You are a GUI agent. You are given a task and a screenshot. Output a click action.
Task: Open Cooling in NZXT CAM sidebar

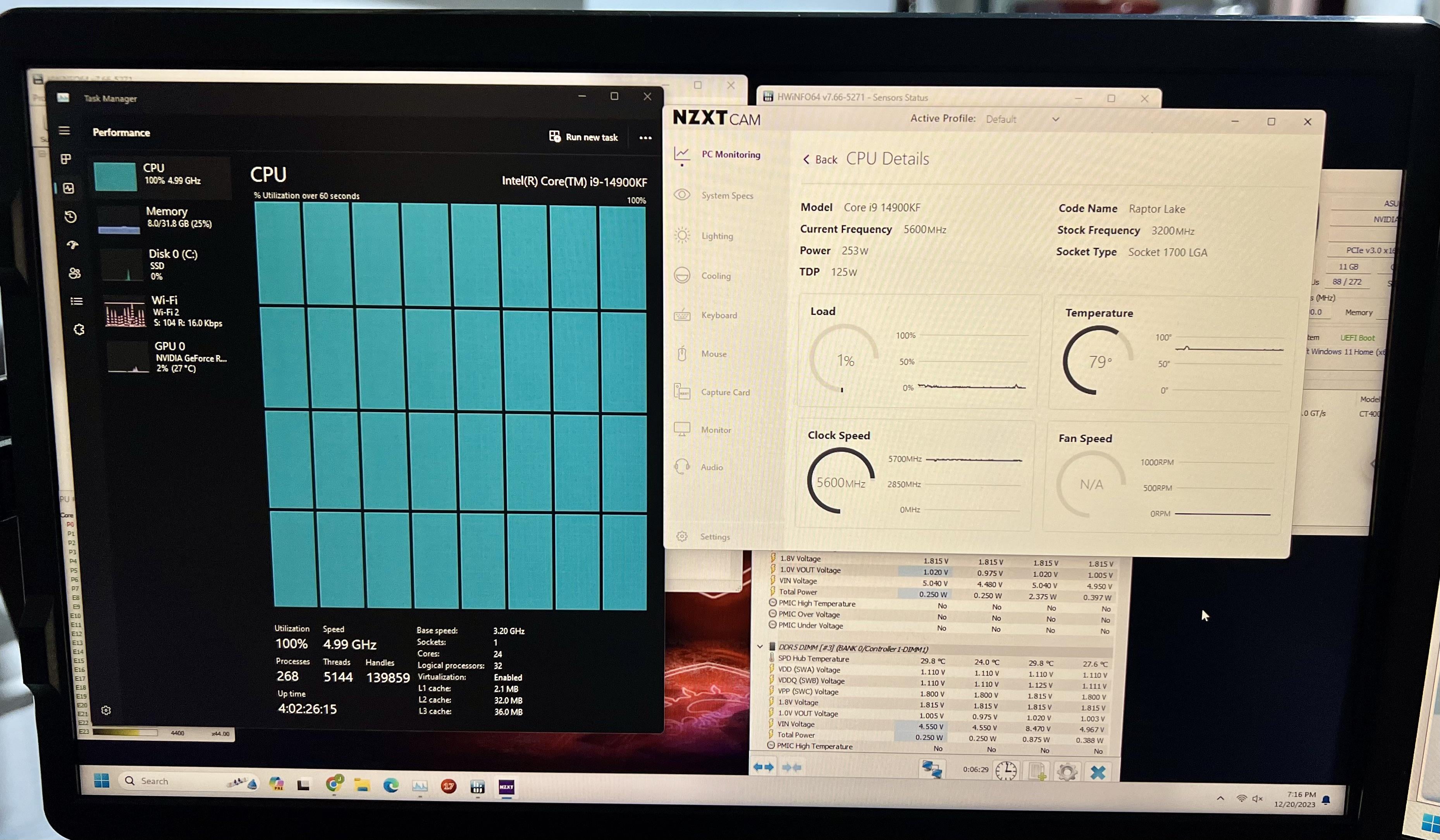(703, 275)
